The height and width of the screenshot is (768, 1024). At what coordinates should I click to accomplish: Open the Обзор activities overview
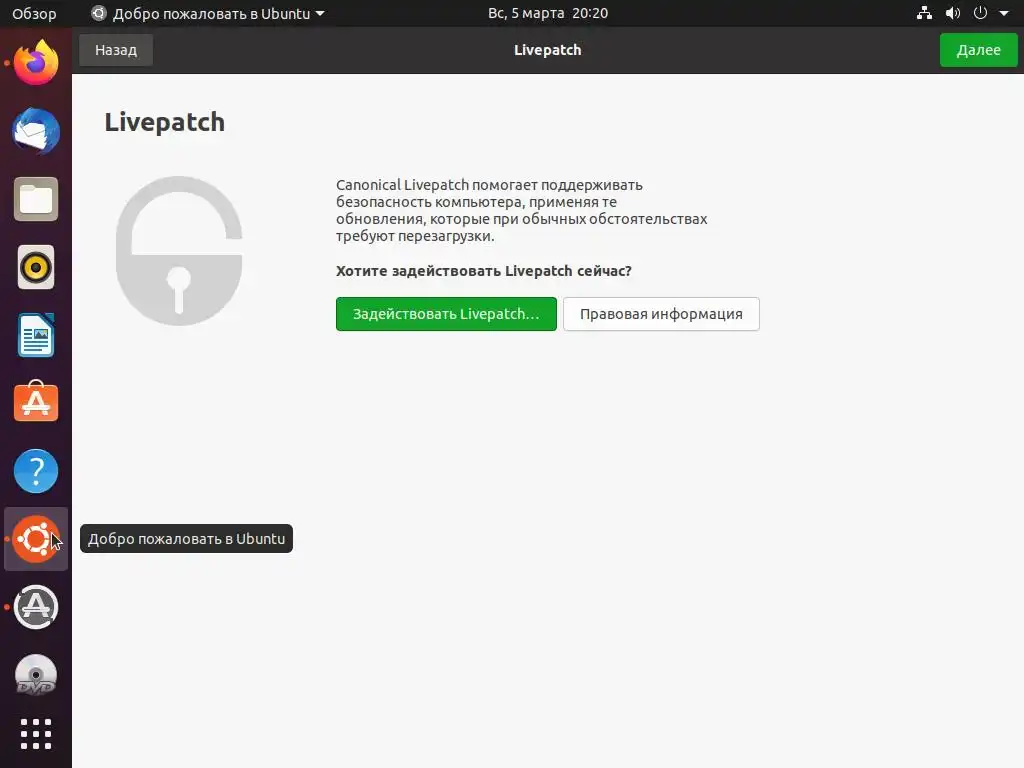pyautogui.click(x=34, y=13)
